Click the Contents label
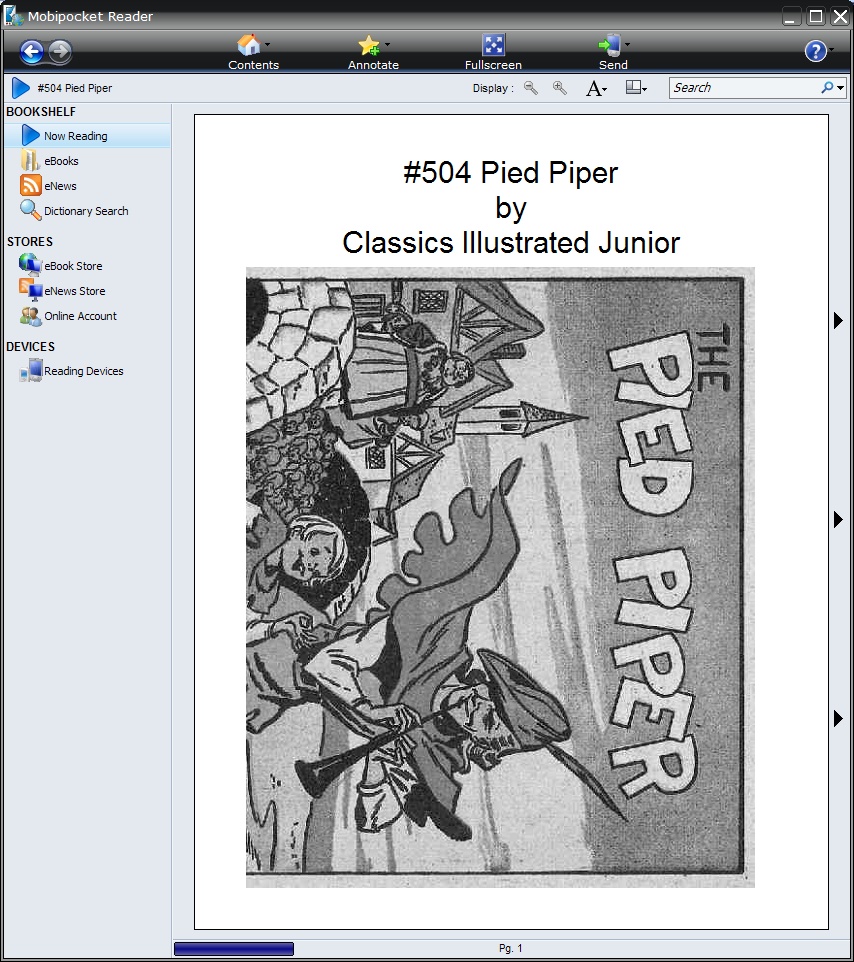Image resolution: width=854 pixels, height=962 pixels. click(253, 65)
